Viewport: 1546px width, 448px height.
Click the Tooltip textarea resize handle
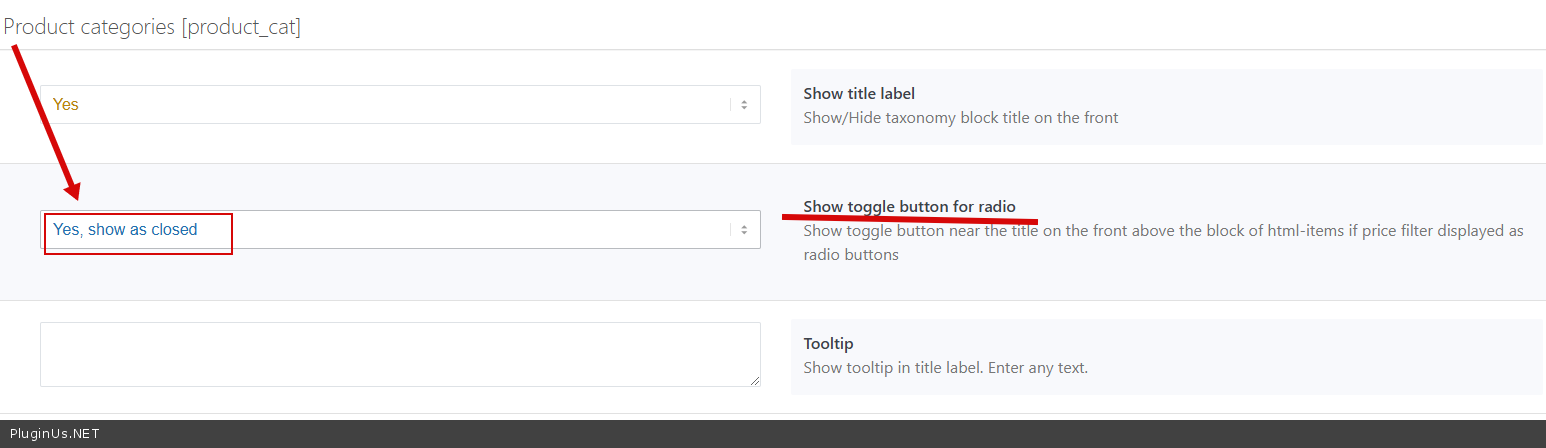755,381
